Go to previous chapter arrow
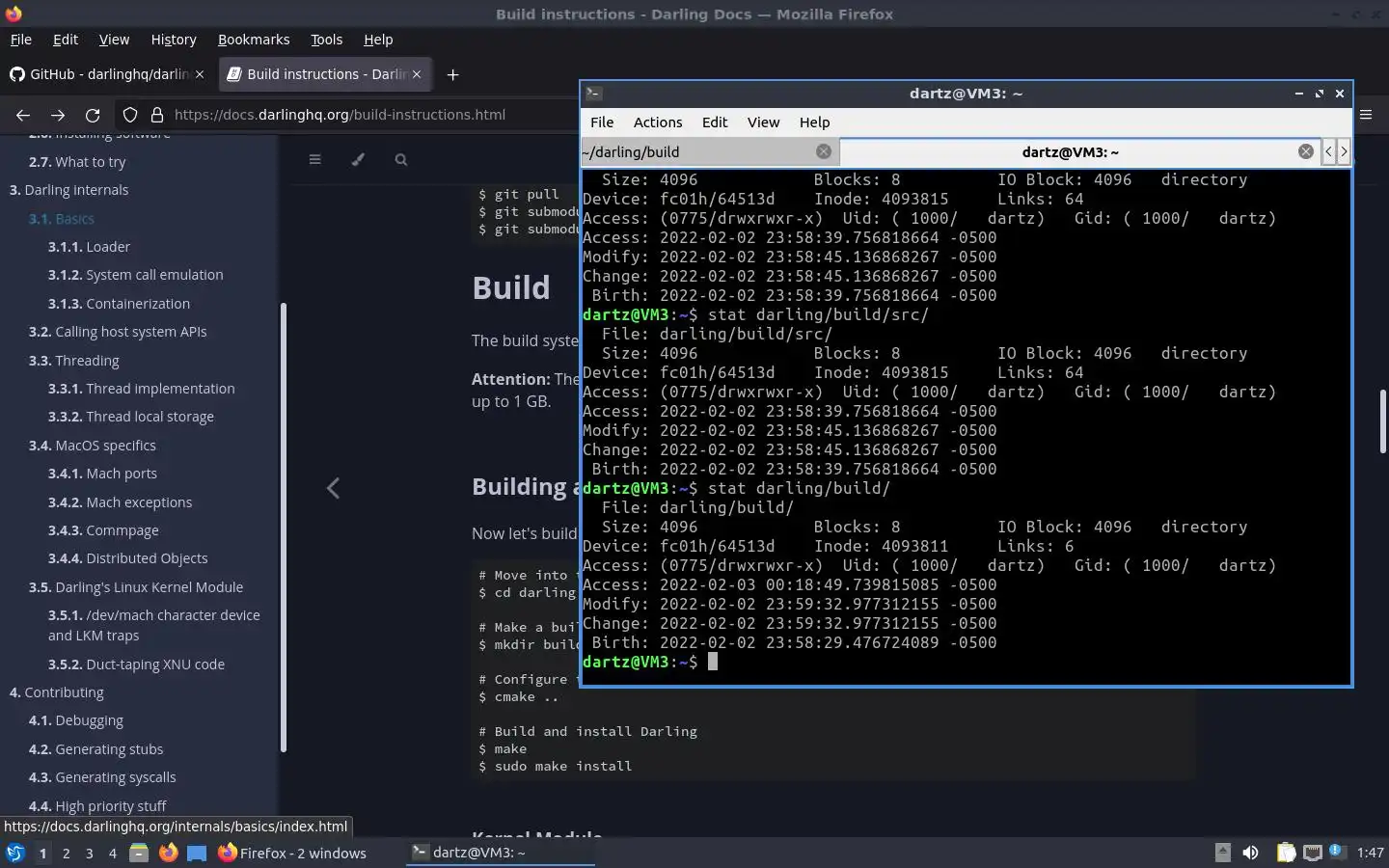The width and height of the screenshot is (1389, 868). (333, 488)
